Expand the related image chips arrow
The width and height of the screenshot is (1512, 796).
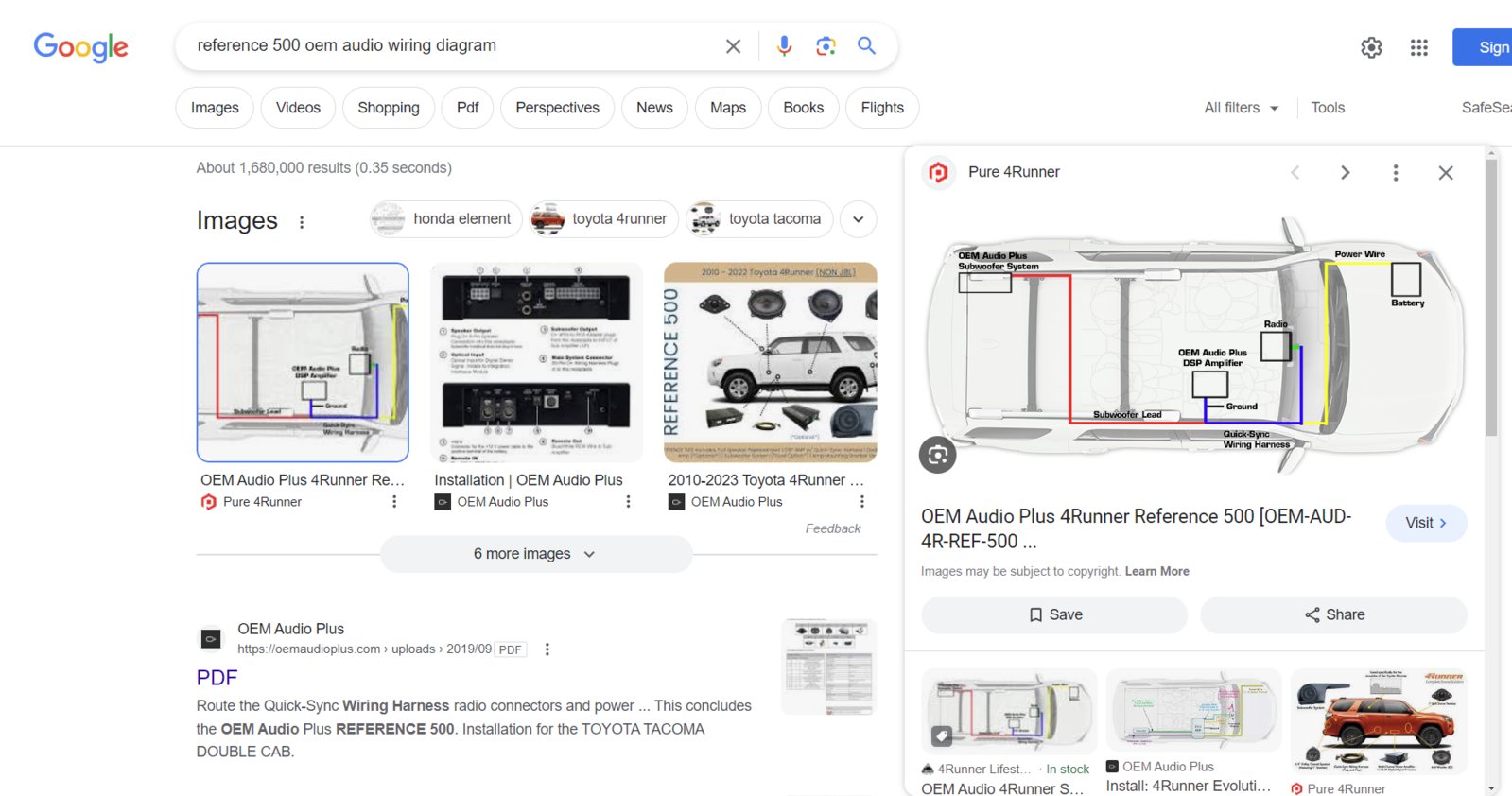click(858, 219)
